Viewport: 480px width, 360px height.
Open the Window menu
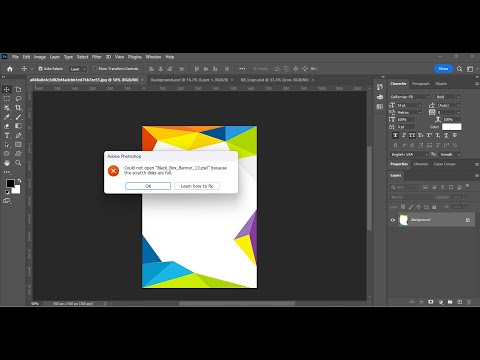click(x=153, y=57)
